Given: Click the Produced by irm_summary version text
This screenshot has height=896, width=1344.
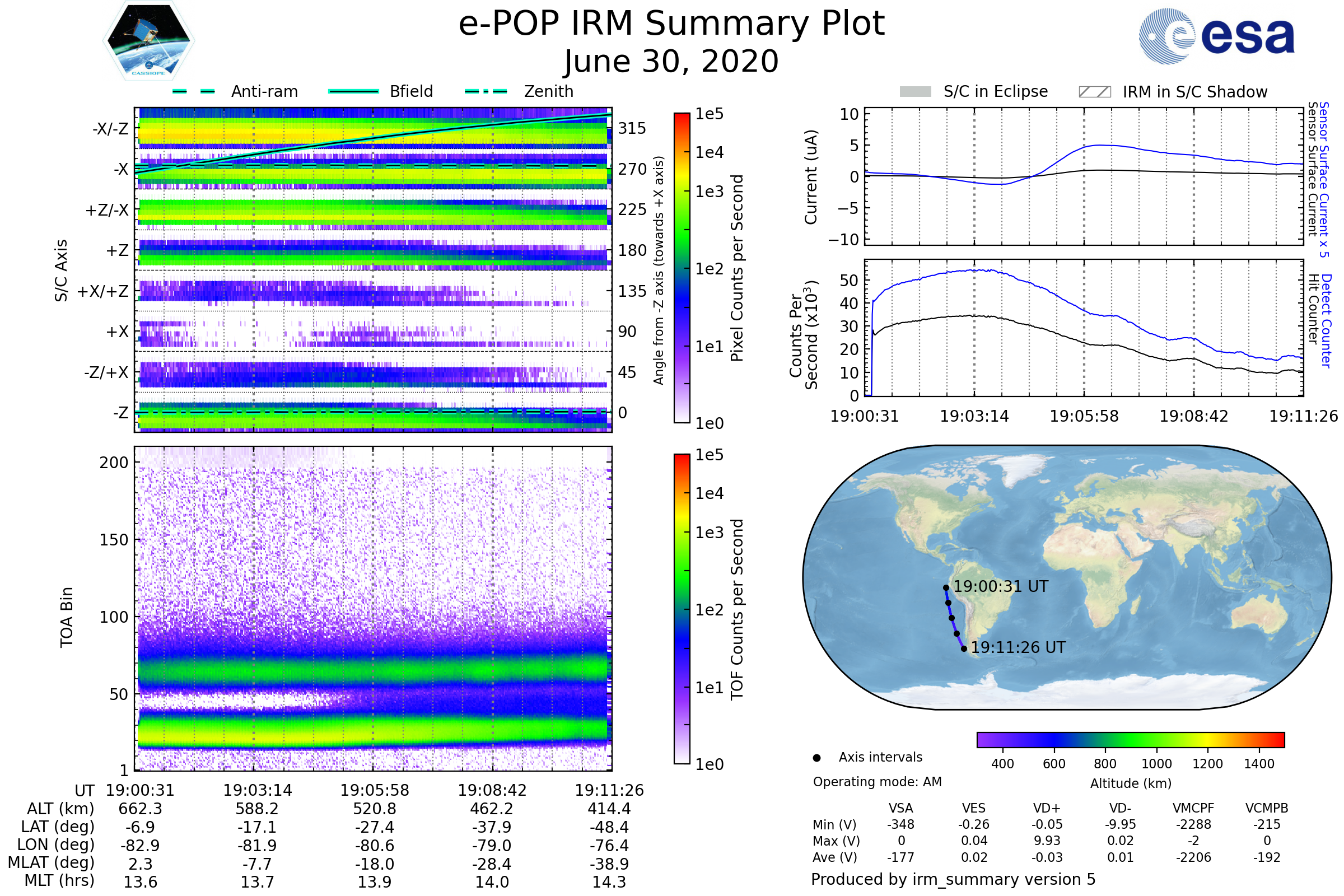Looking at the screenshot, I should [x=953, y=879].
